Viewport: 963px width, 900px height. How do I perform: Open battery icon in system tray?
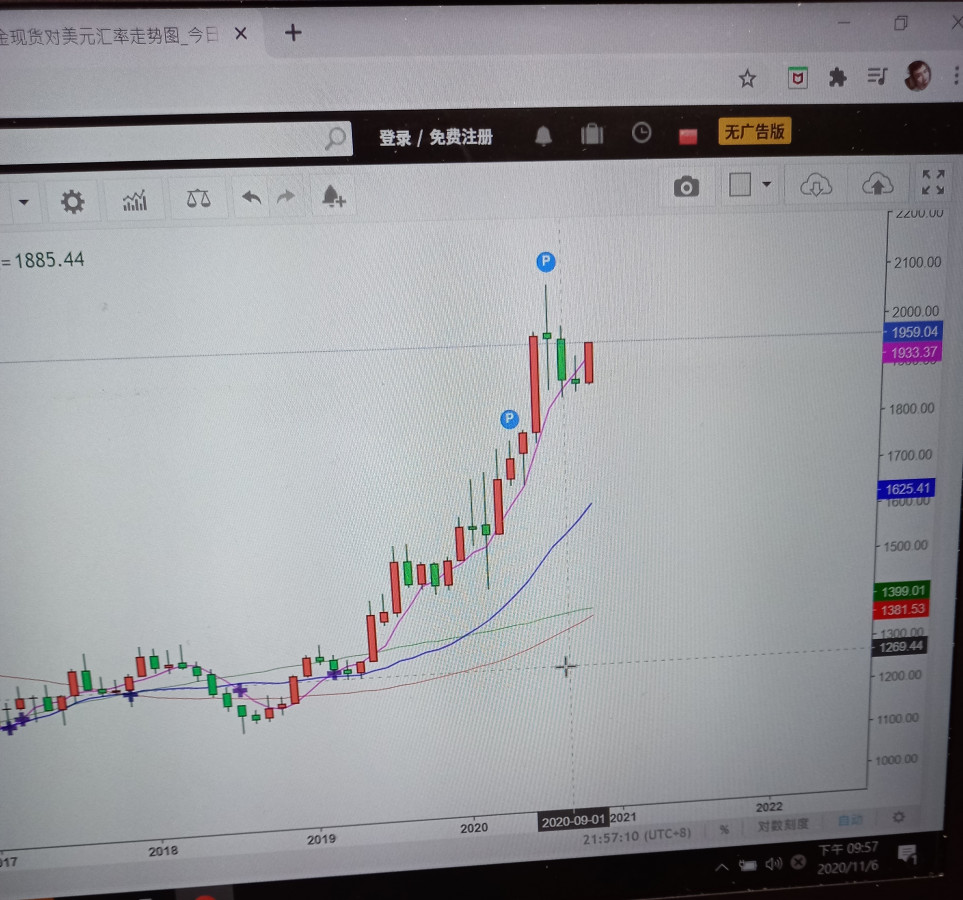(x=748, y=866)
